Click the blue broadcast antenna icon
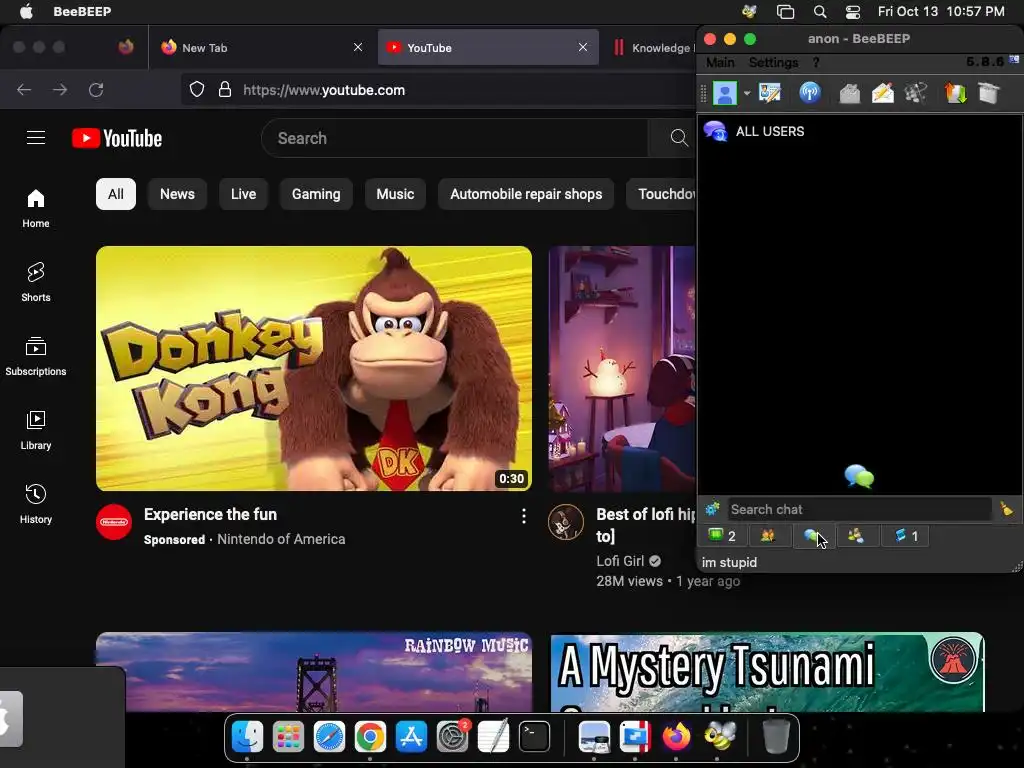The image size is (1024, 768). pos(810,93)
